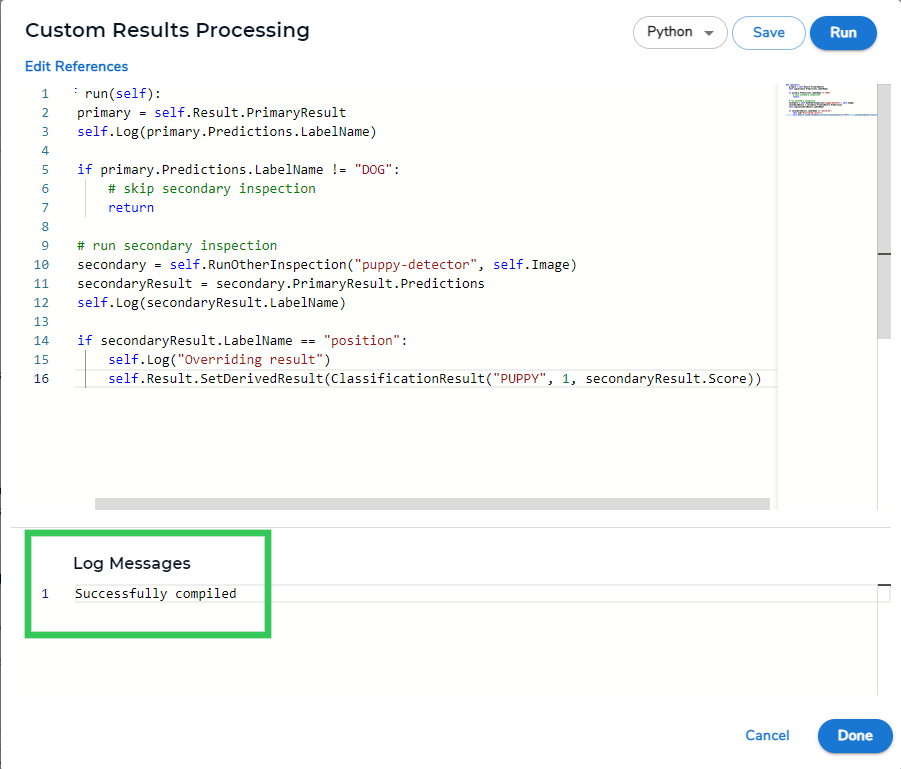Open the Python language dropdown
Viewport: 901px width, 769px height.
(680, 32)
